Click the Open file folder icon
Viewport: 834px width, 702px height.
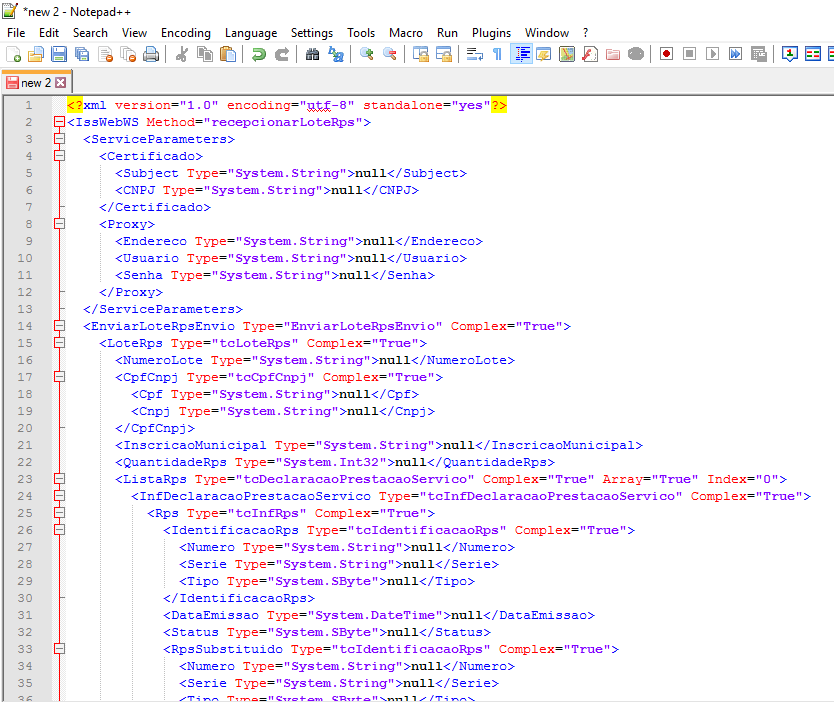tap(36, 54)
